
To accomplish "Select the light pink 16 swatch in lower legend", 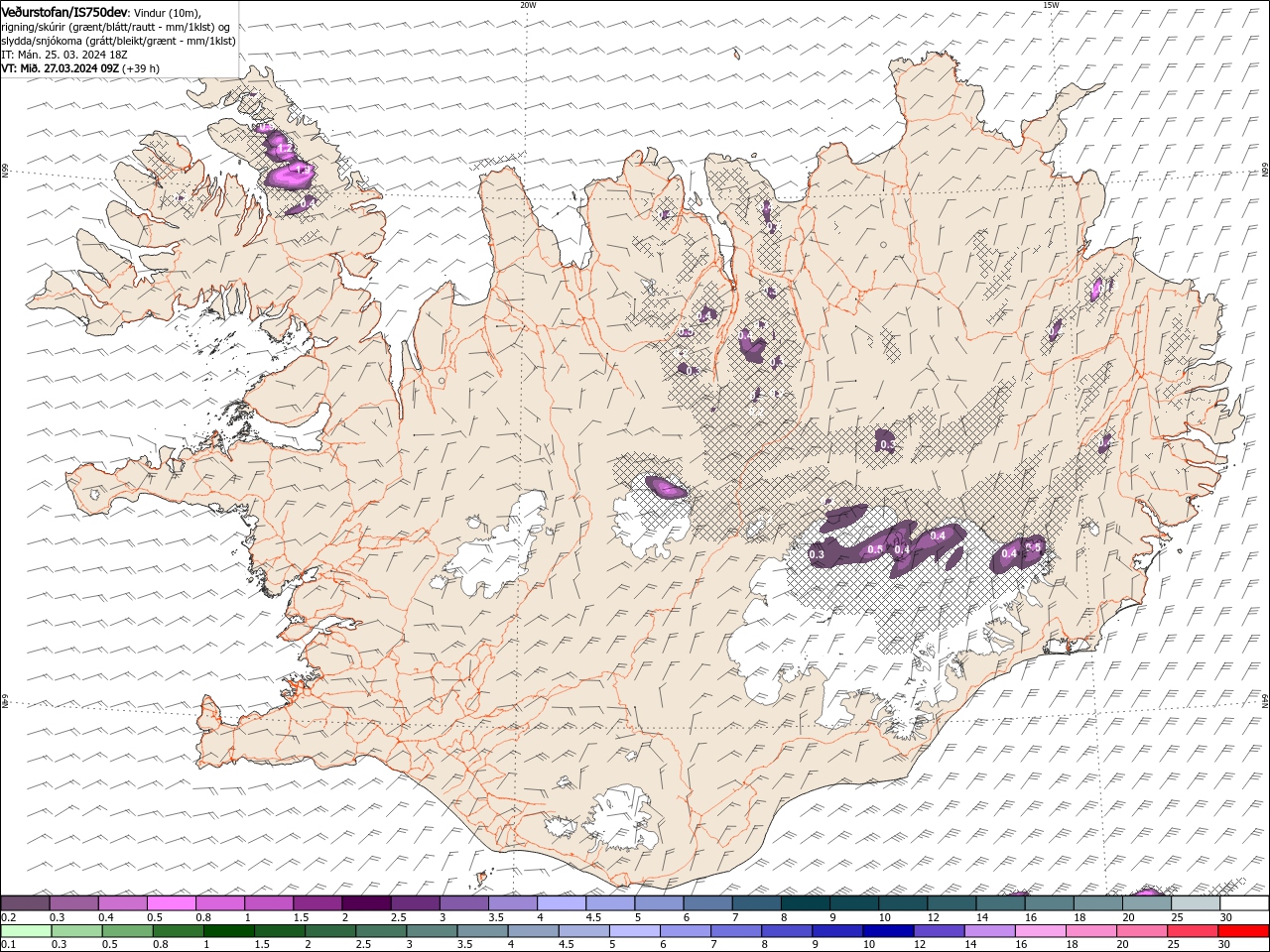I will (1041, 931).
